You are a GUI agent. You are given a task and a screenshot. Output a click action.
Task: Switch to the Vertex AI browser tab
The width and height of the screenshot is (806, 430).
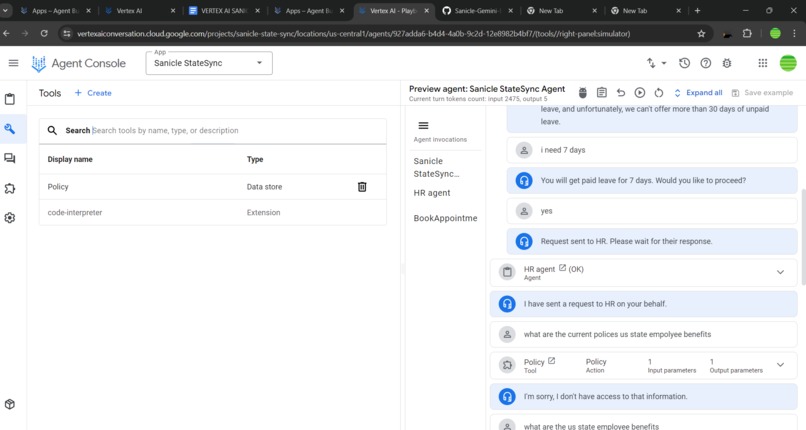140,11
